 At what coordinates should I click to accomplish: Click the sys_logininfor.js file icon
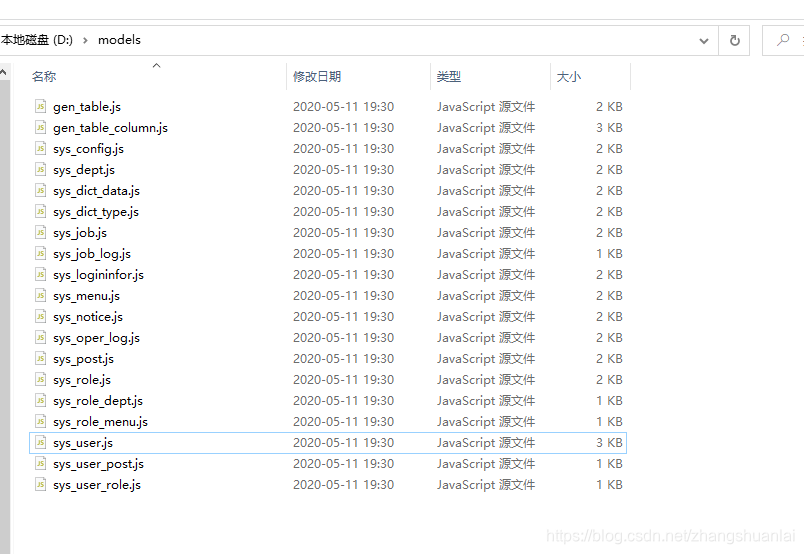(x=41, y=274)
